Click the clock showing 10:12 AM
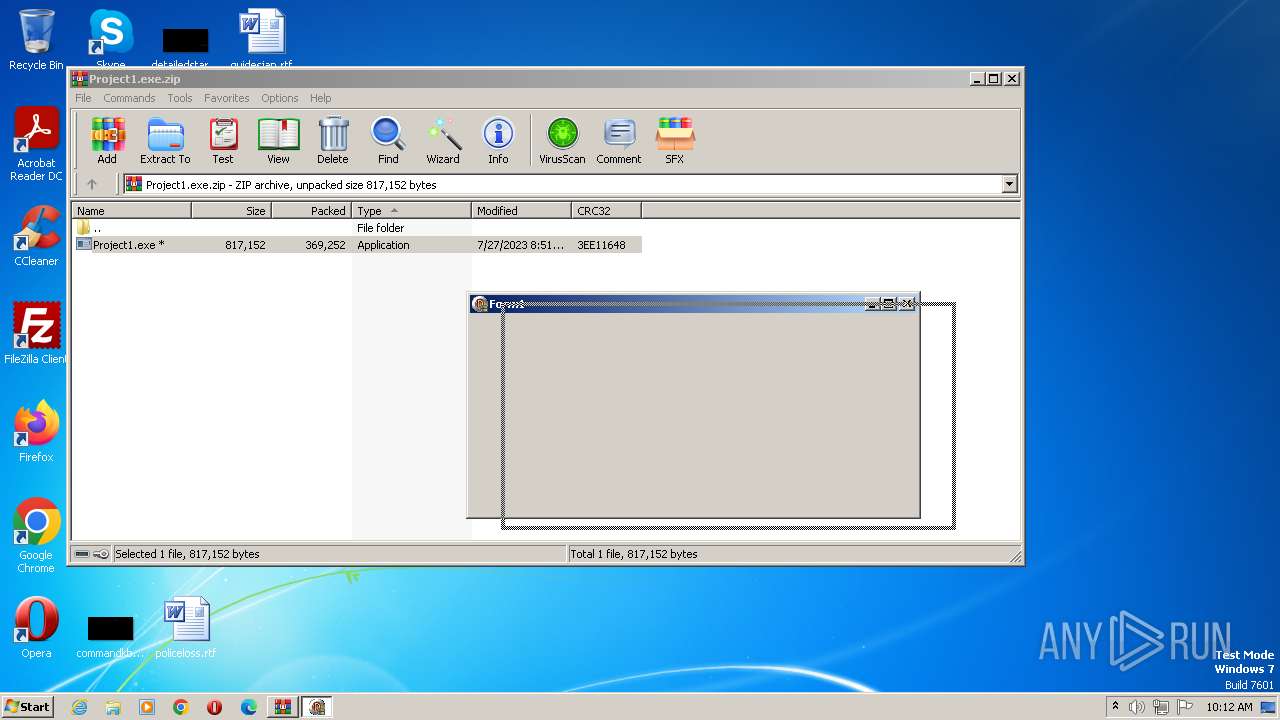1280x720 pixels. click(1229, 707)
